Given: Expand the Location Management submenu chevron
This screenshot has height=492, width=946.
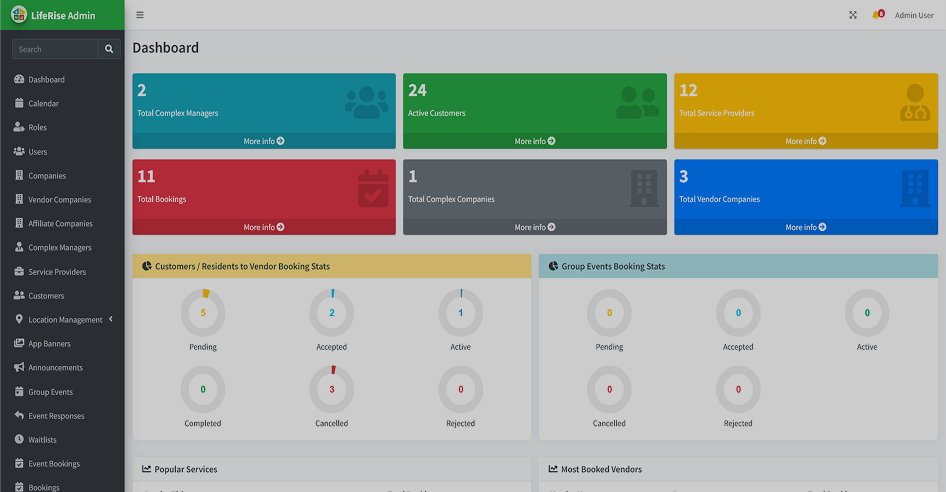Looking at the screenshot, I should click(x=111, y=319).
